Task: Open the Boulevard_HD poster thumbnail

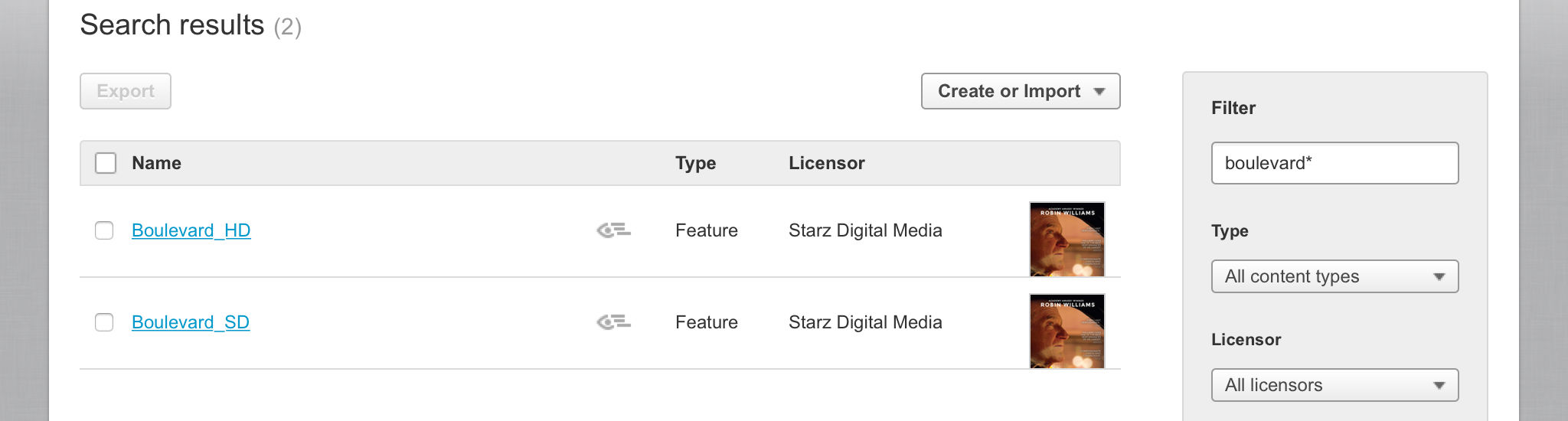Action: pos(1067,239)
